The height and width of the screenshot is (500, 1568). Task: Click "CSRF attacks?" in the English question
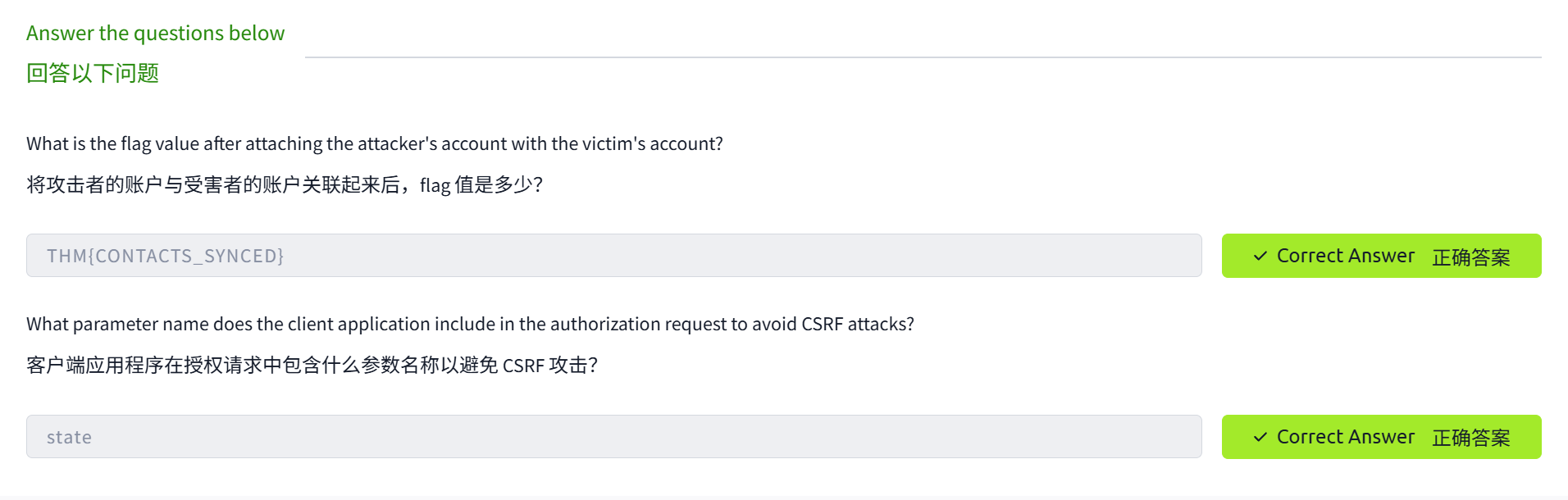(x=857, y=325)
